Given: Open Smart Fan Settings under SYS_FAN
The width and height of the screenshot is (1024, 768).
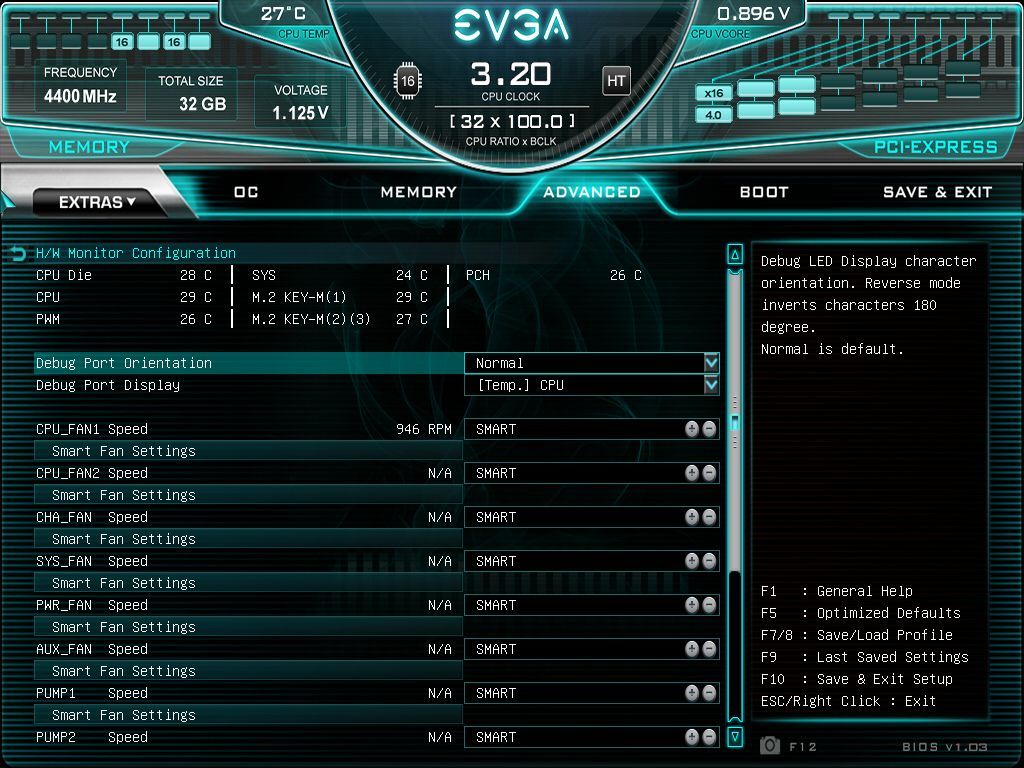Looking at the screenshot, I should pos(248,583).
